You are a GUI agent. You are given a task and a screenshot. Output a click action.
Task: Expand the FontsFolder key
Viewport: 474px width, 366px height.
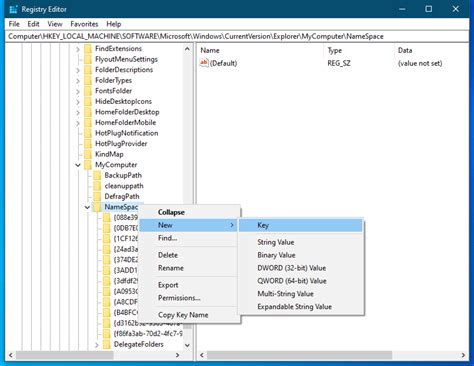pos(78,92)
